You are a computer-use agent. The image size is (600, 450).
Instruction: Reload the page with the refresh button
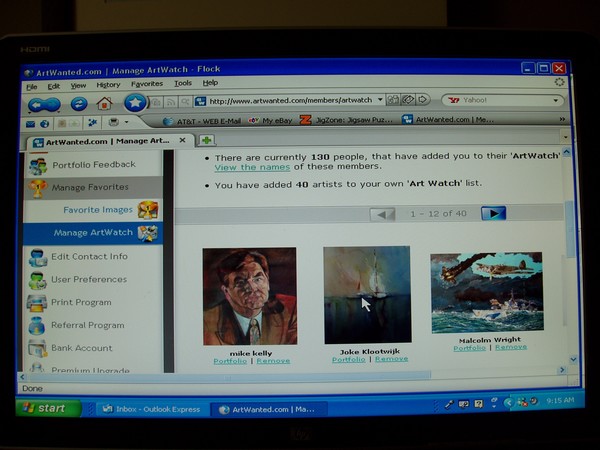[79, 104]
